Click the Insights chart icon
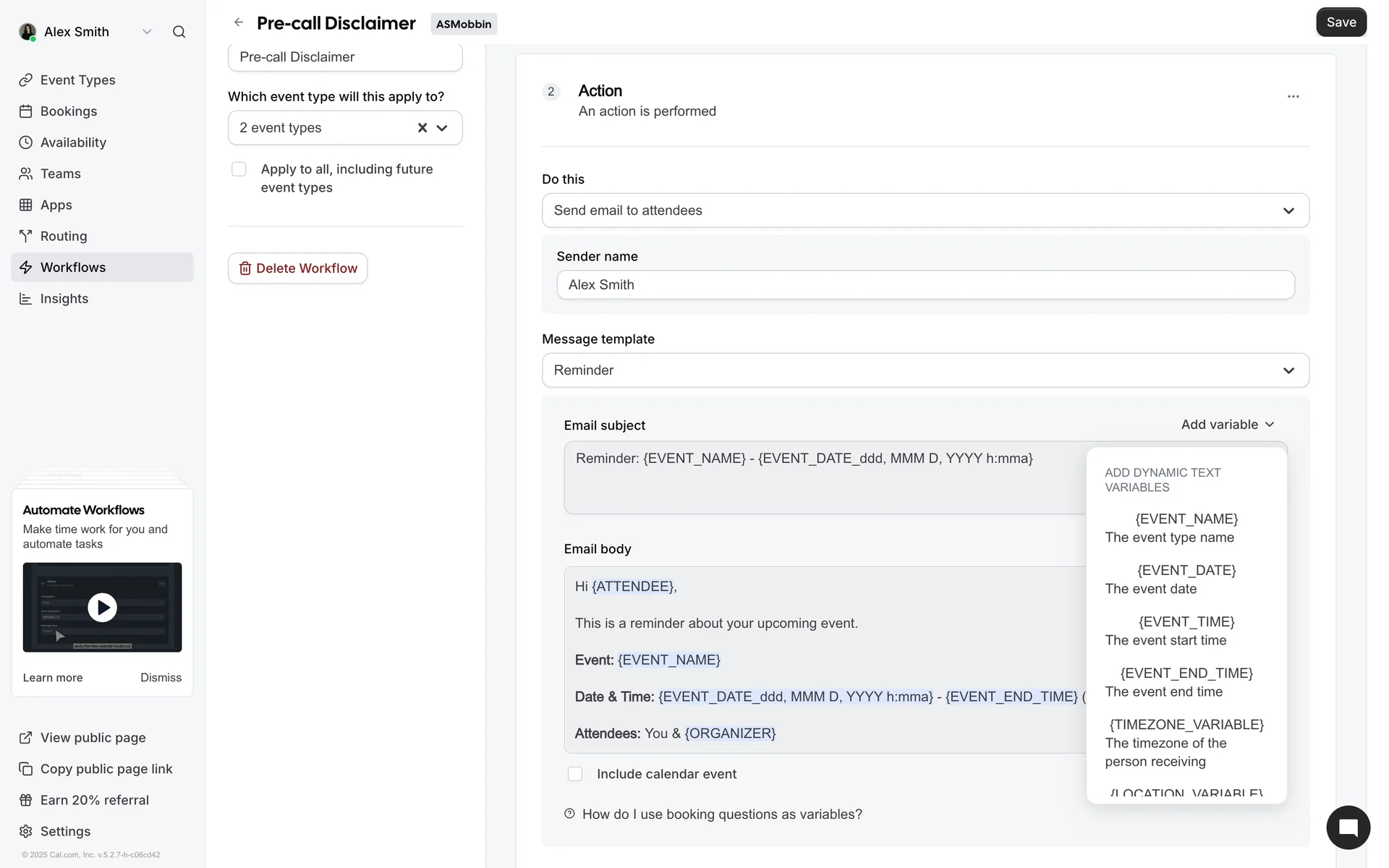 coord(26,299)
